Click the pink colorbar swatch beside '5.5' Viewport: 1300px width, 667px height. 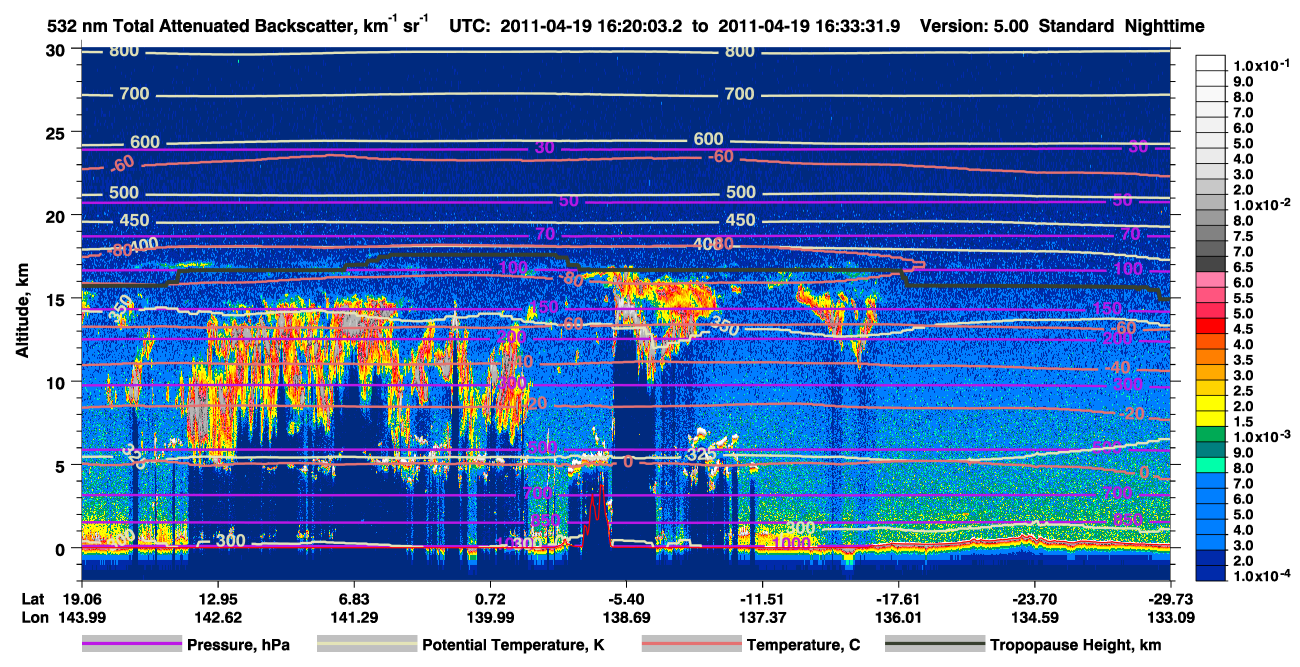coord(1212,294)
